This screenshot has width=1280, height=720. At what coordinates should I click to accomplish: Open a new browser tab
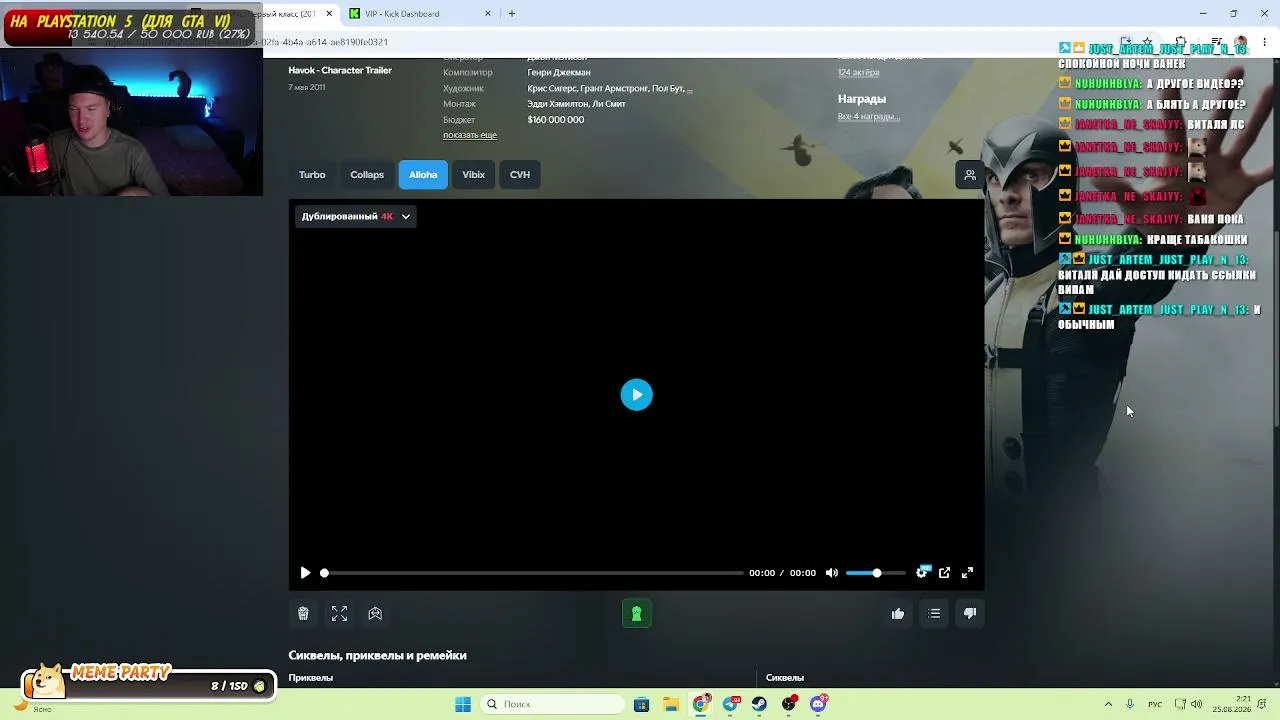click(512, 14)
